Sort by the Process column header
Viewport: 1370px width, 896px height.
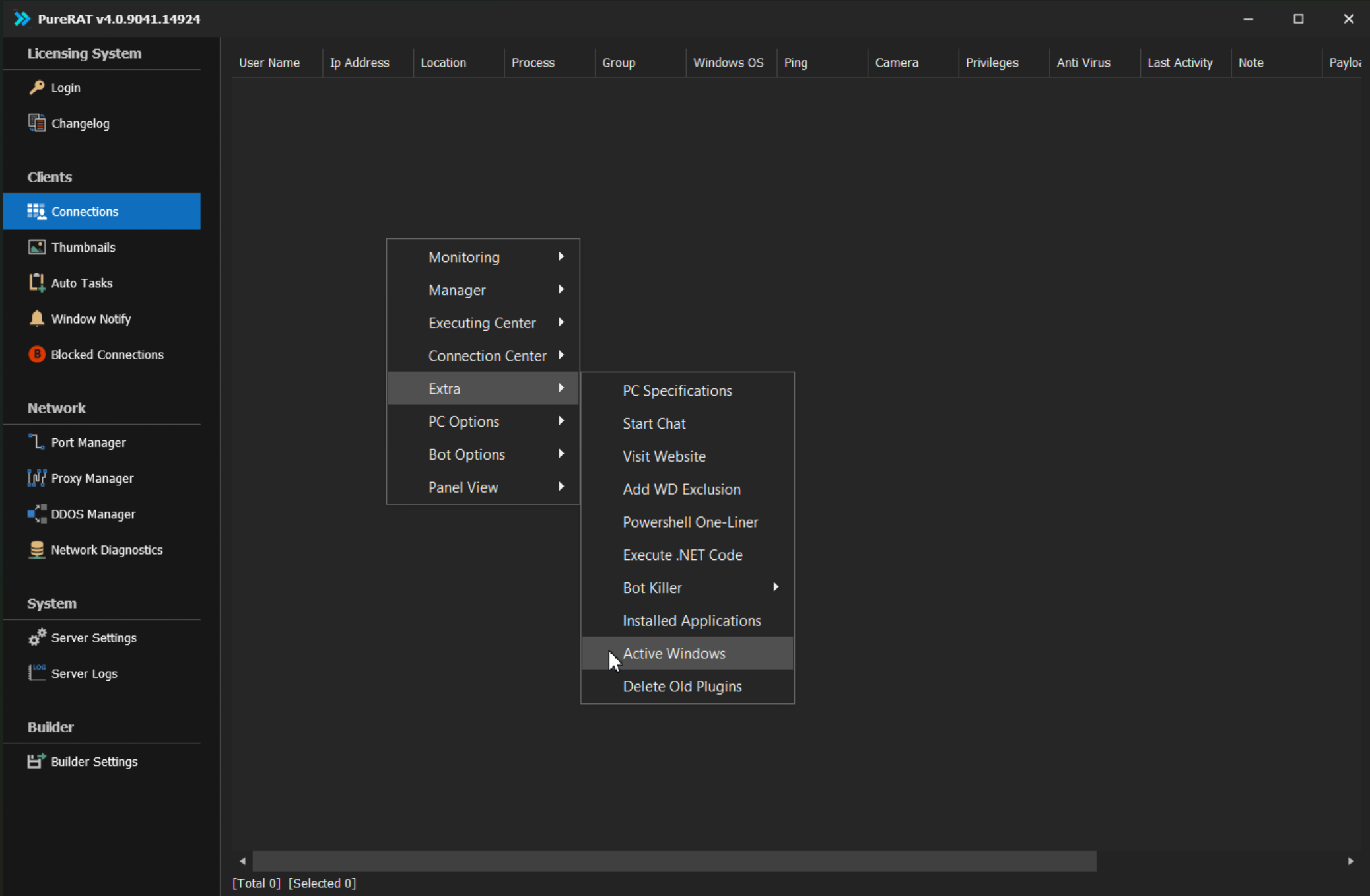[549, 63]
